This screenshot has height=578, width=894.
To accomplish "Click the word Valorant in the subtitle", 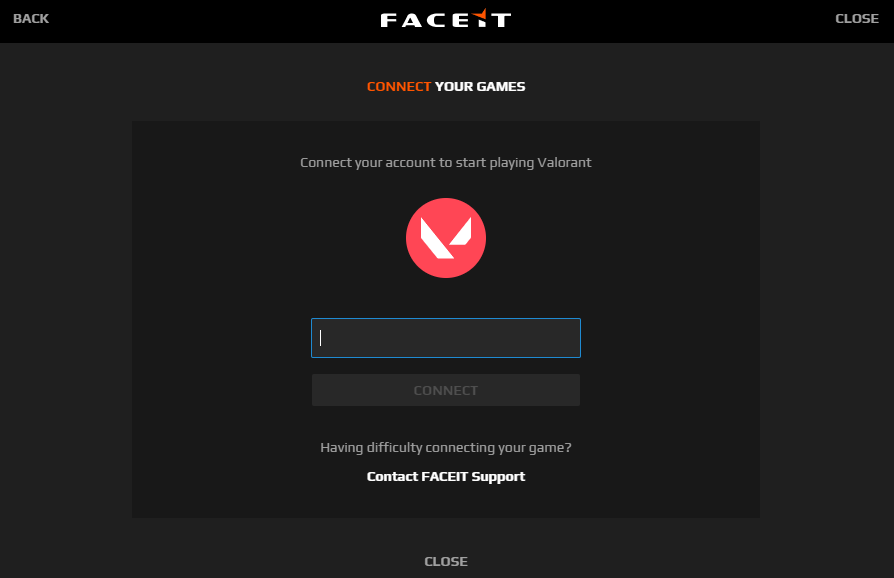I will (x=564, y=162).
